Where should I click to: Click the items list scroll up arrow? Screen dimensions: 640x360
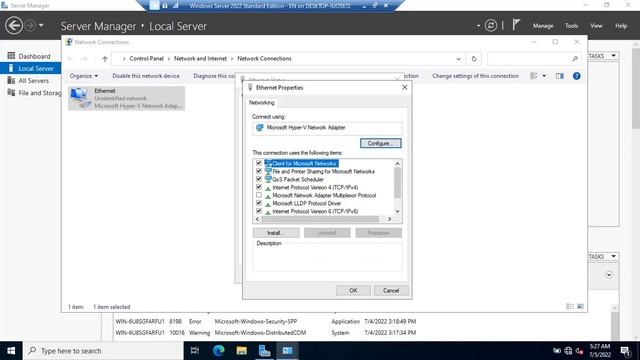pos(398,163)
